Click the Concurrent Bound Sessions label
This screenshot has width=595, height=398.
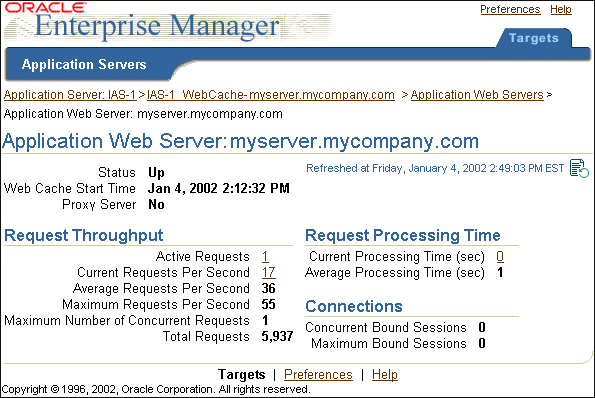(386, 327)
